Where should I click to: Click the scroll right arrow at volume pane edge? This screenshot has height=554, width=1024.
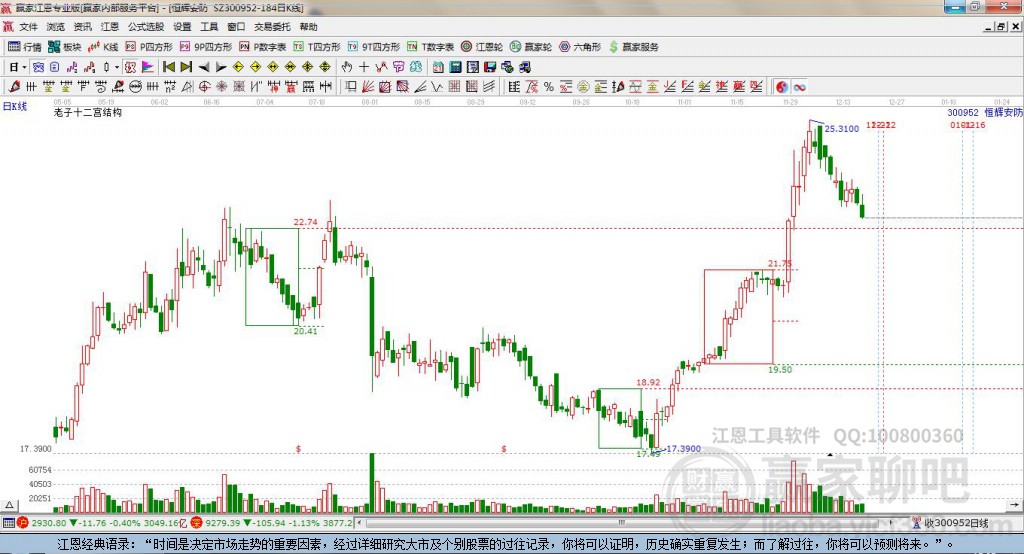pyautogui.click(x=1014, y=505)
